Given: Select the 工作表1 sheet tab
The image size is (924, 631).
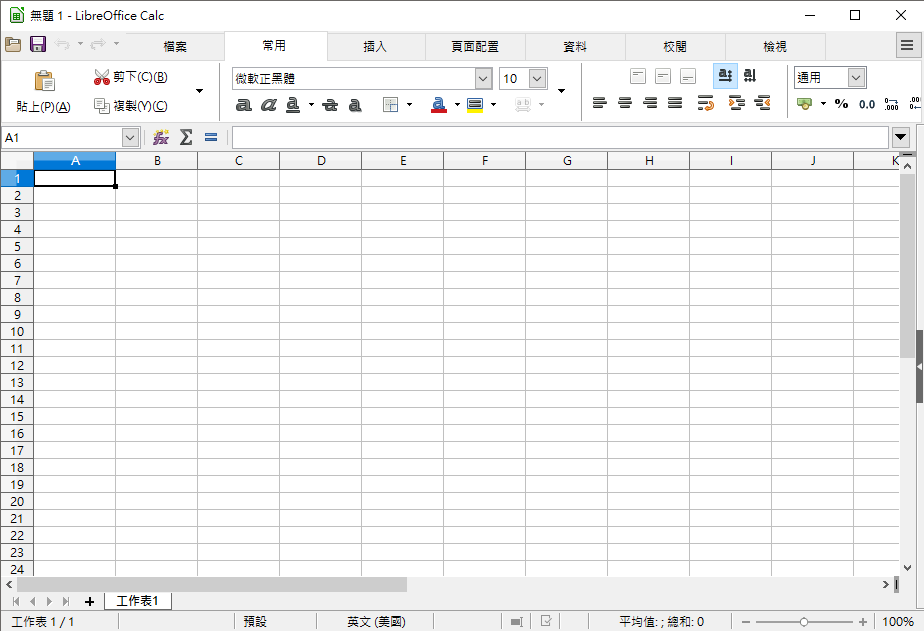Looking at the screenshot, I should pos(138,601).
